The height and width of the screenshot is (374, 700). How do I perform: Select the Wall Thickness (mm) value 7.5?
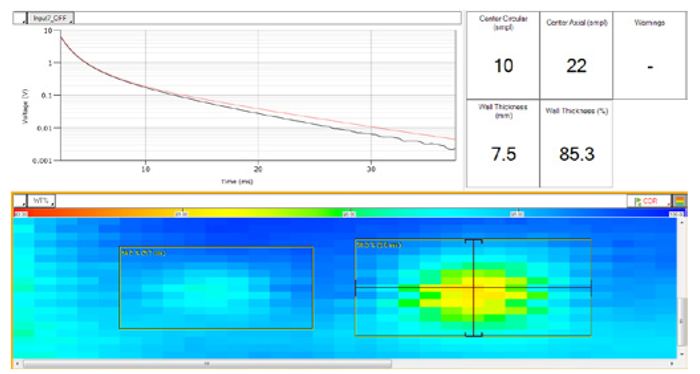(x=504, y=154)
